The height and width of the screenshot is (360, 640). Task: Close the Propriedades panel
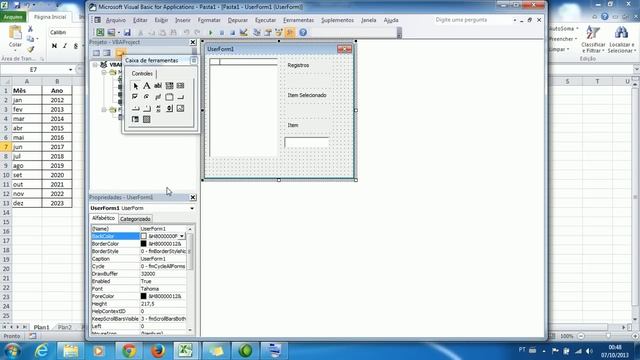[193, 198]
